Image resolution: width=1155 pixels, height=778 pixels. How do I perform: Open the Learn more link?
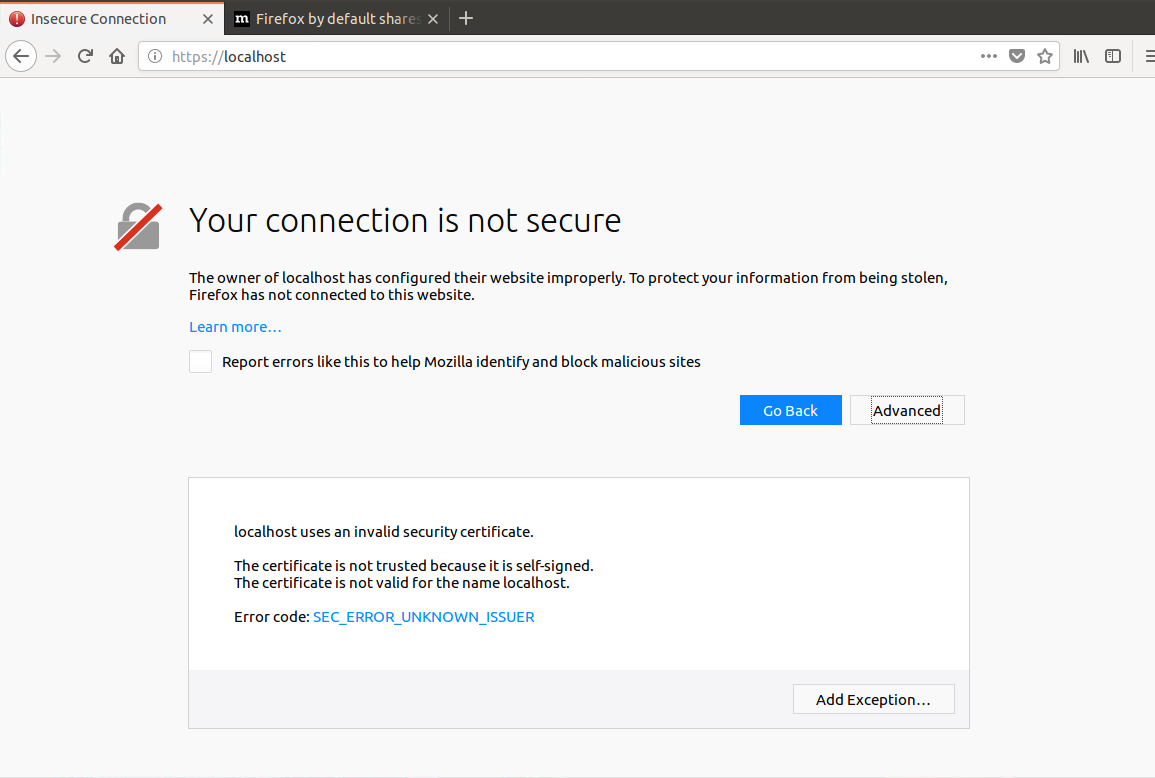(x=235, y=326)
